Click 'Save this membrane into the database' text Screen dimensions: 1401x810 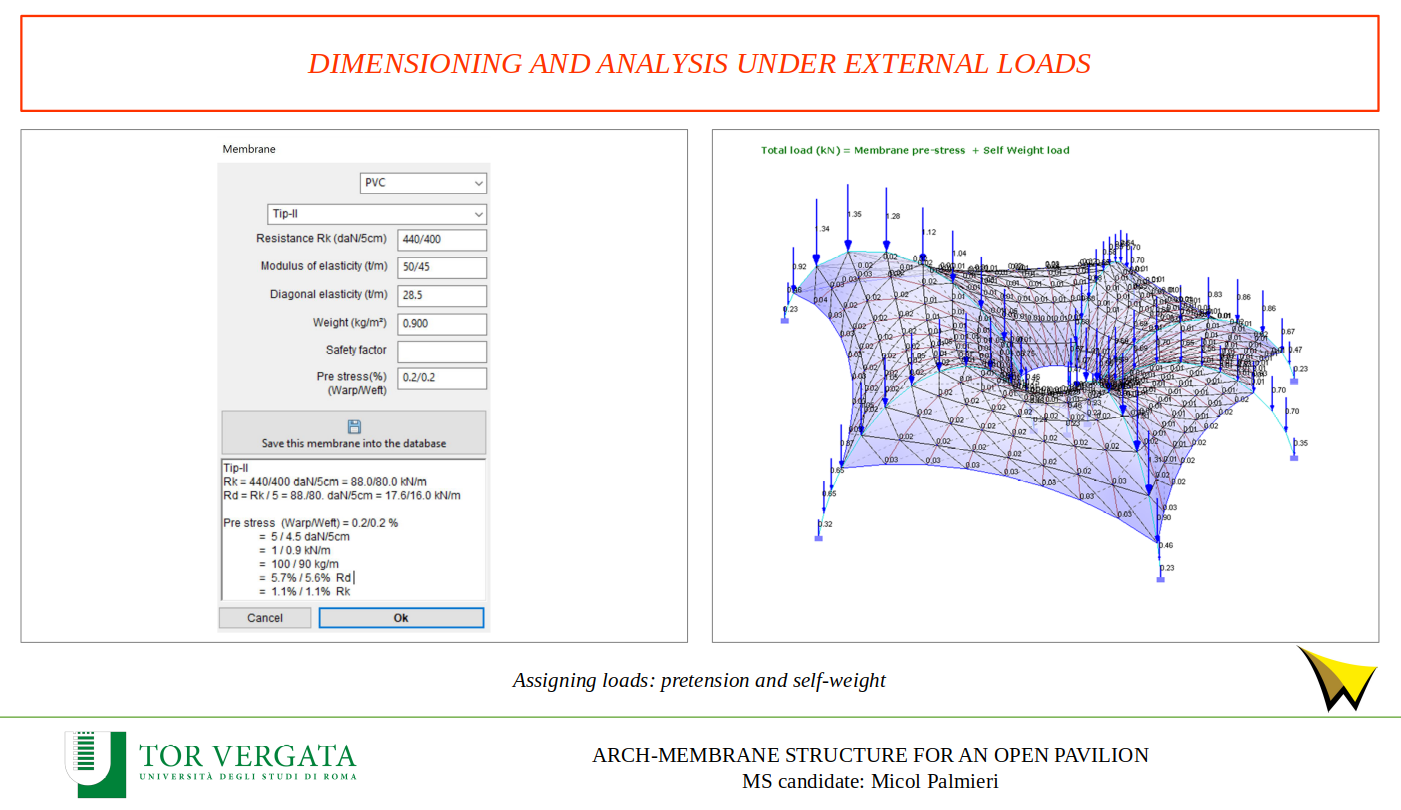tap(354, 443)
